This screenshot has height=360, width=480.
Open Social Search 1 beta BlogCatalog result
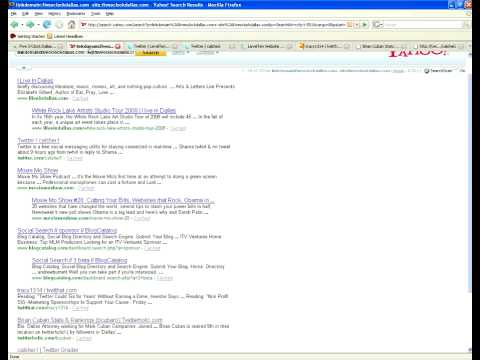(x=79, y=260)
